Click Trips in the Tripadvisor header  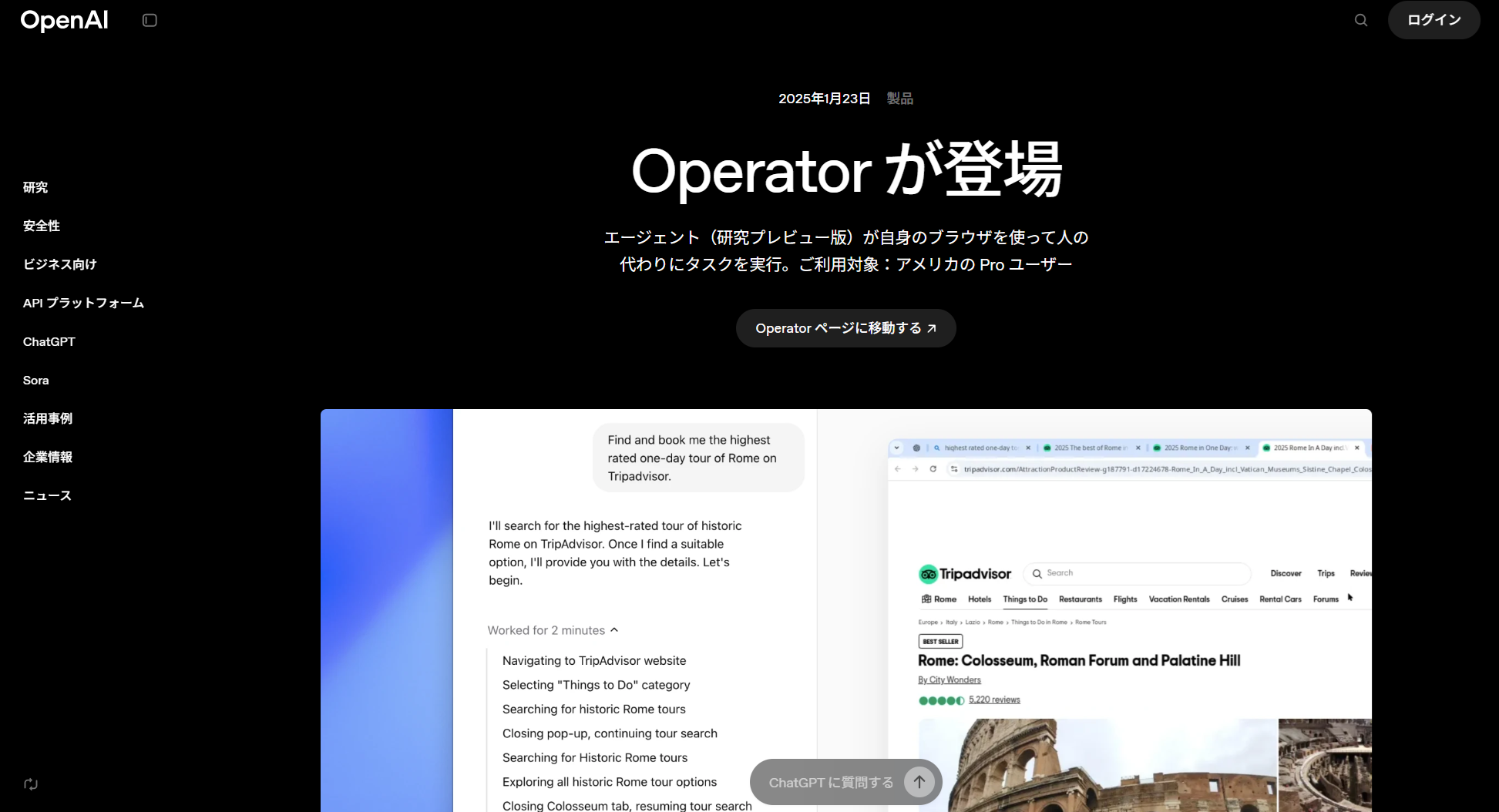[1326, 573]
